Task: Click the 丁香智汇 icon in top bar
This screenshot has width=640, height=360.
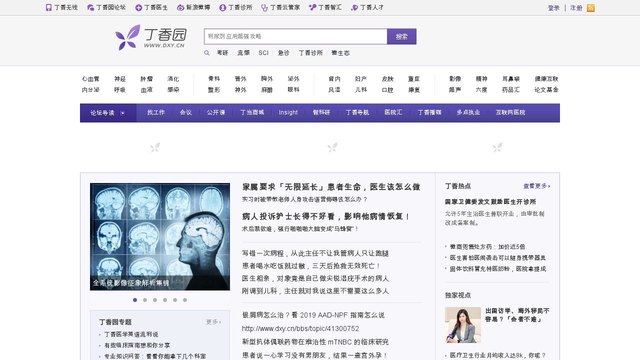Action: pos(313,7)
